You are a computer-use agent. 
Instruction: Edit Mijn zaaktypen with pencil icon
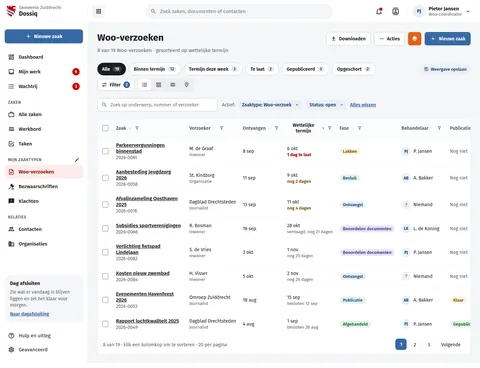(x=77, y=160)
